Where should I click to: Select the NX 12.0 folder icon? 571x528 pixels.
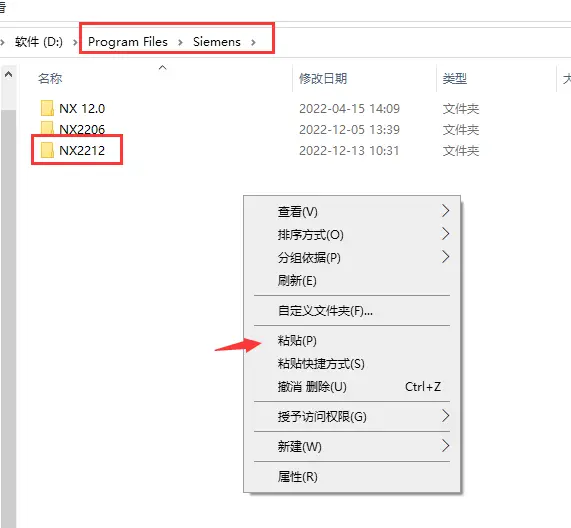click(47, 108)
